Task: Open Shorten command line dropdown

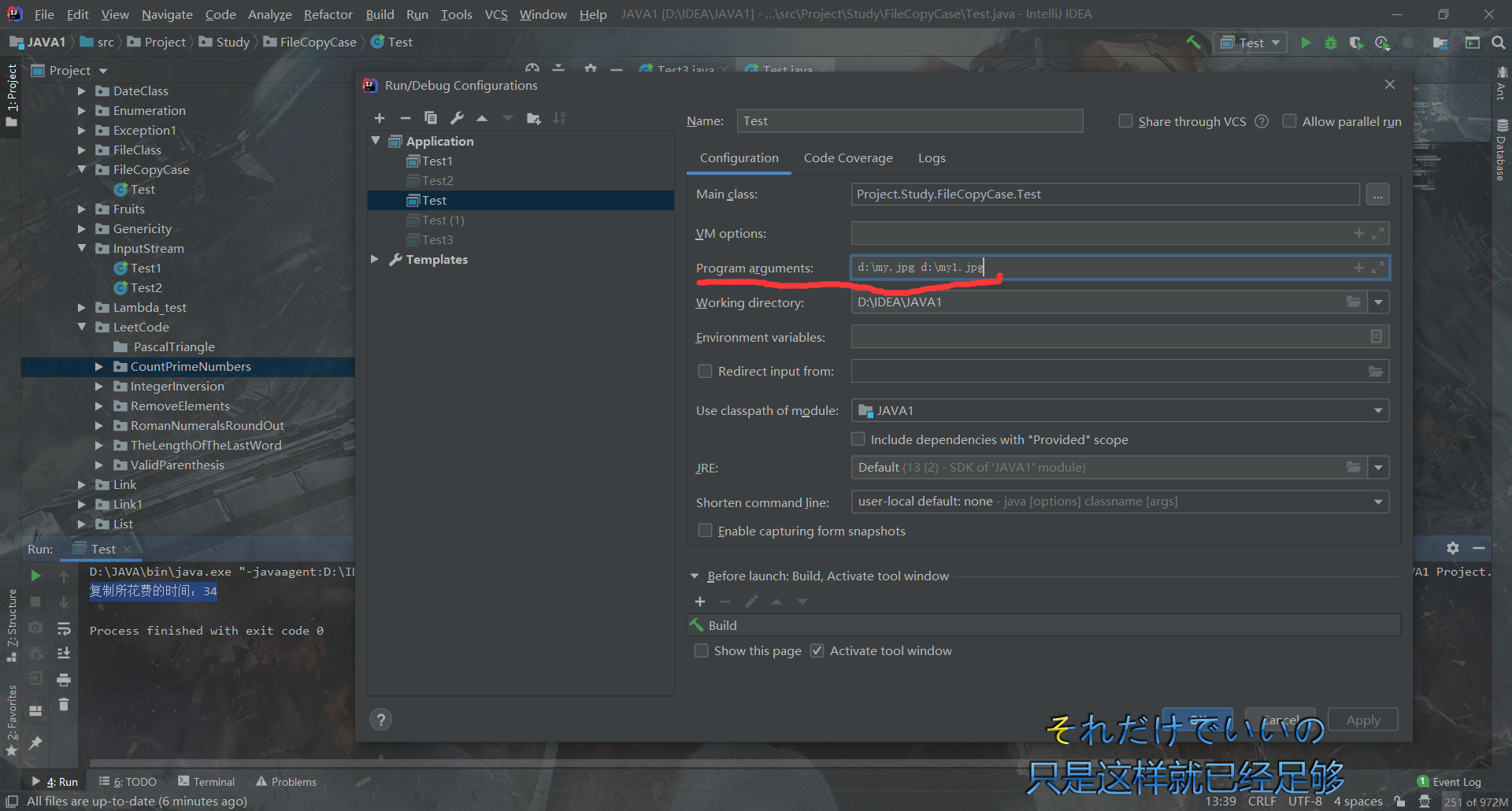Action: (1378, 502)
